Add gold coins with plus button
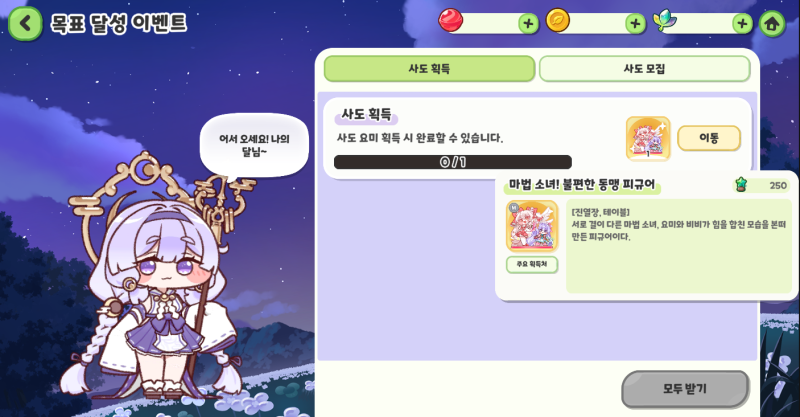The height and width of the screenshot is (417, 800). (635, 23)
